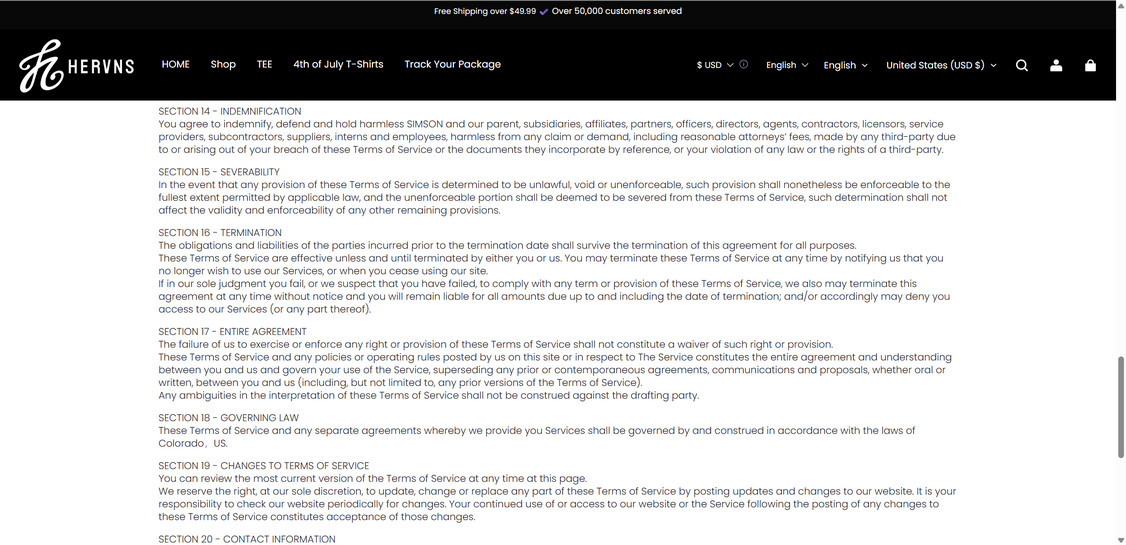Open the TEE menu item

264,65
